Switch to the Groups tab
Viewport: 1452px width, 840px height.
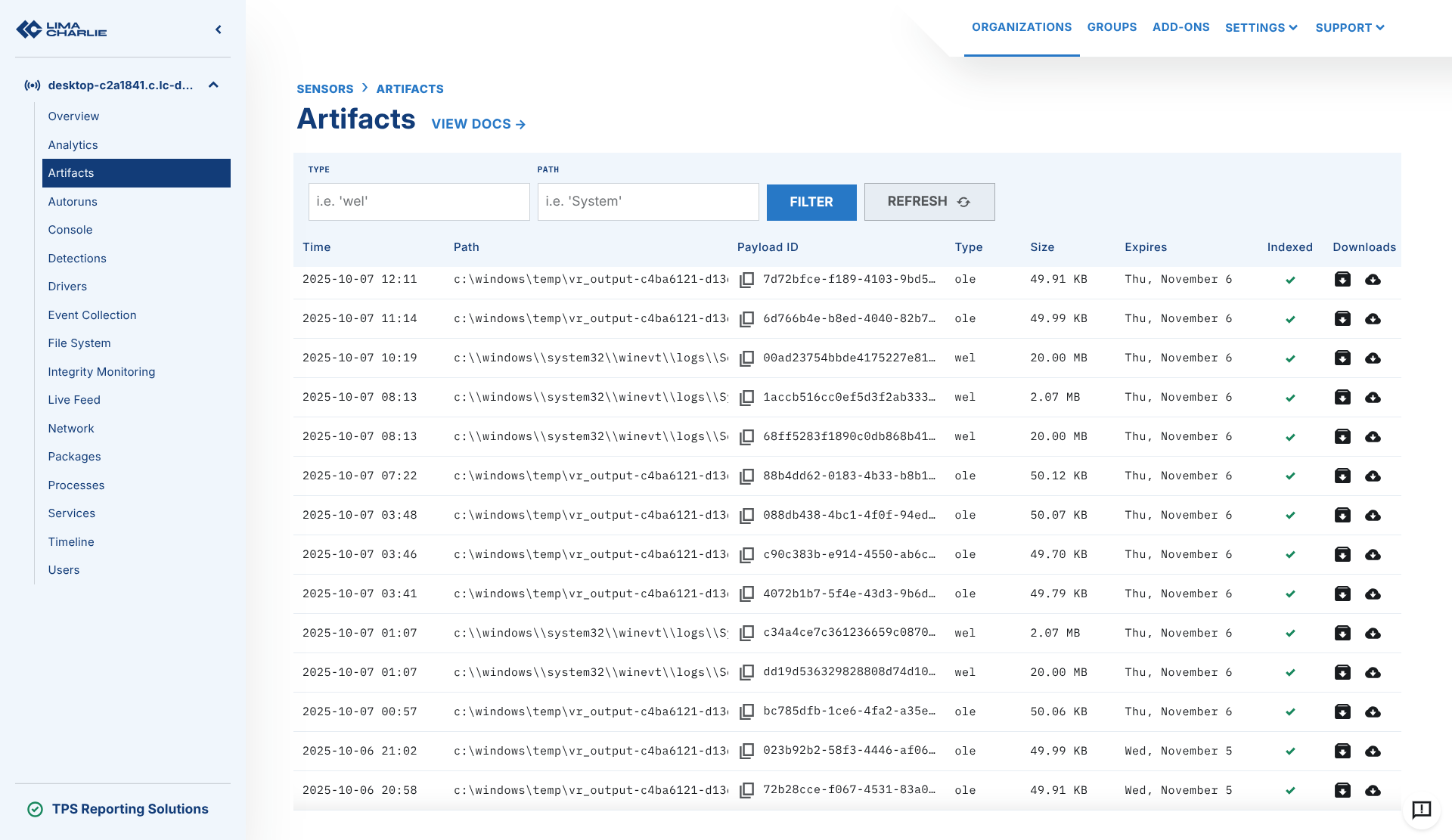pyautogui.click(x=1112, y=27)
